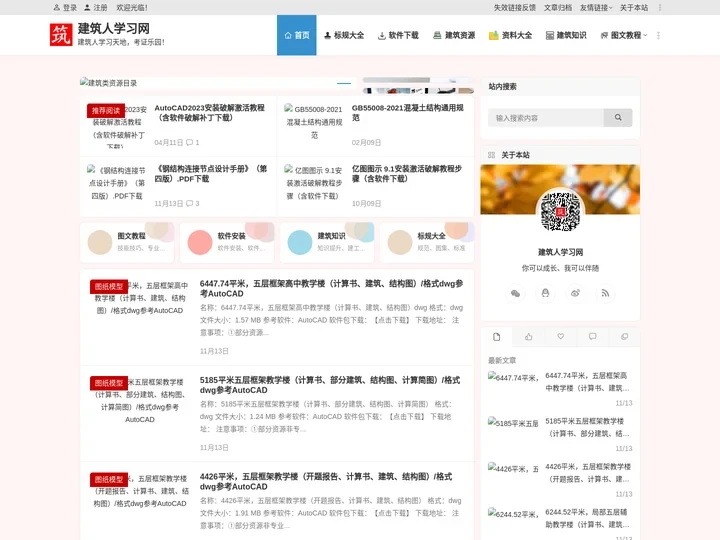This screenshot has height=540, width=720.
Task: Expand the 友情链接 dropdown
Action: (596, 7)
